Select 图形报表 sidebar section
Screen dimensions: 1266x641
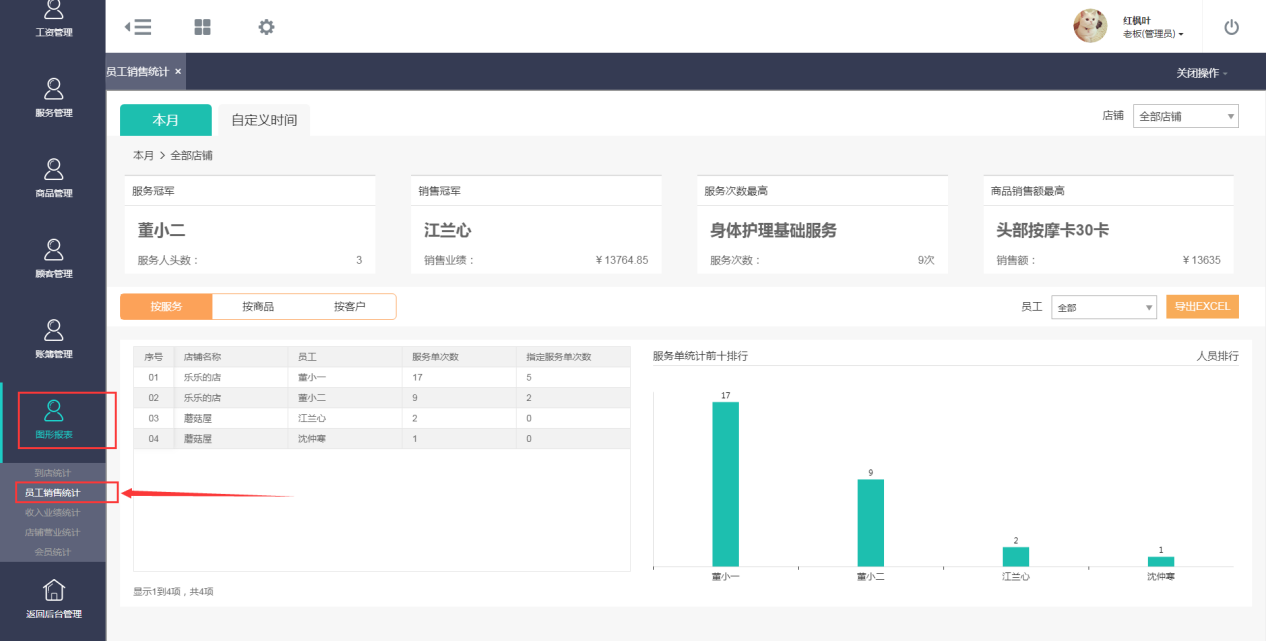click(53, 420)
